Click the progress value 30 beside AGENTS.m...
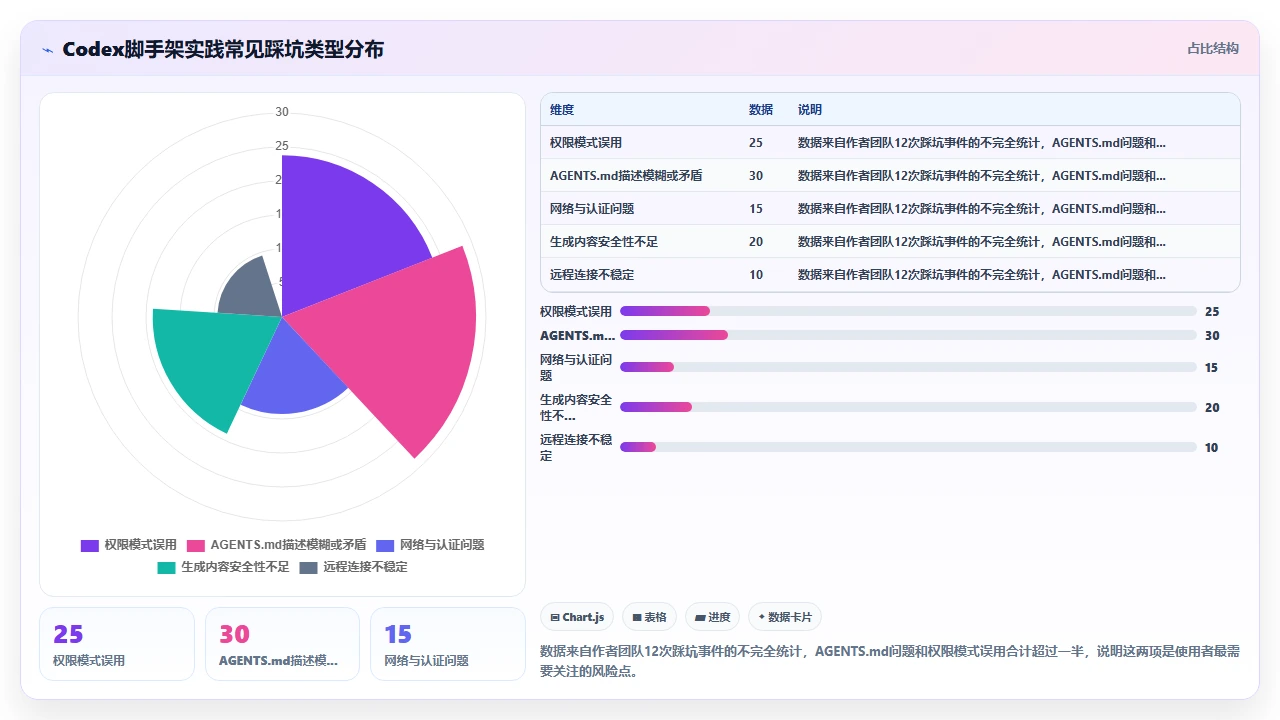 coord(1212,336)
